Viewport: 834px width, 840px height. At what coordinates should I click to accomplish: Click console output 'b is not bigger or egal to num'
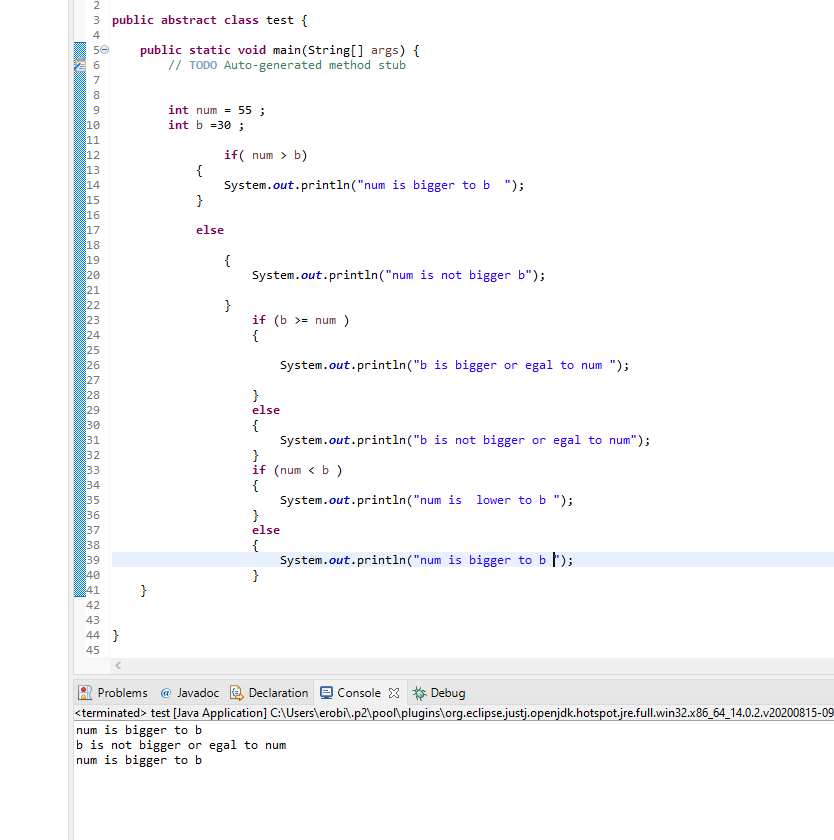[181, 745]
